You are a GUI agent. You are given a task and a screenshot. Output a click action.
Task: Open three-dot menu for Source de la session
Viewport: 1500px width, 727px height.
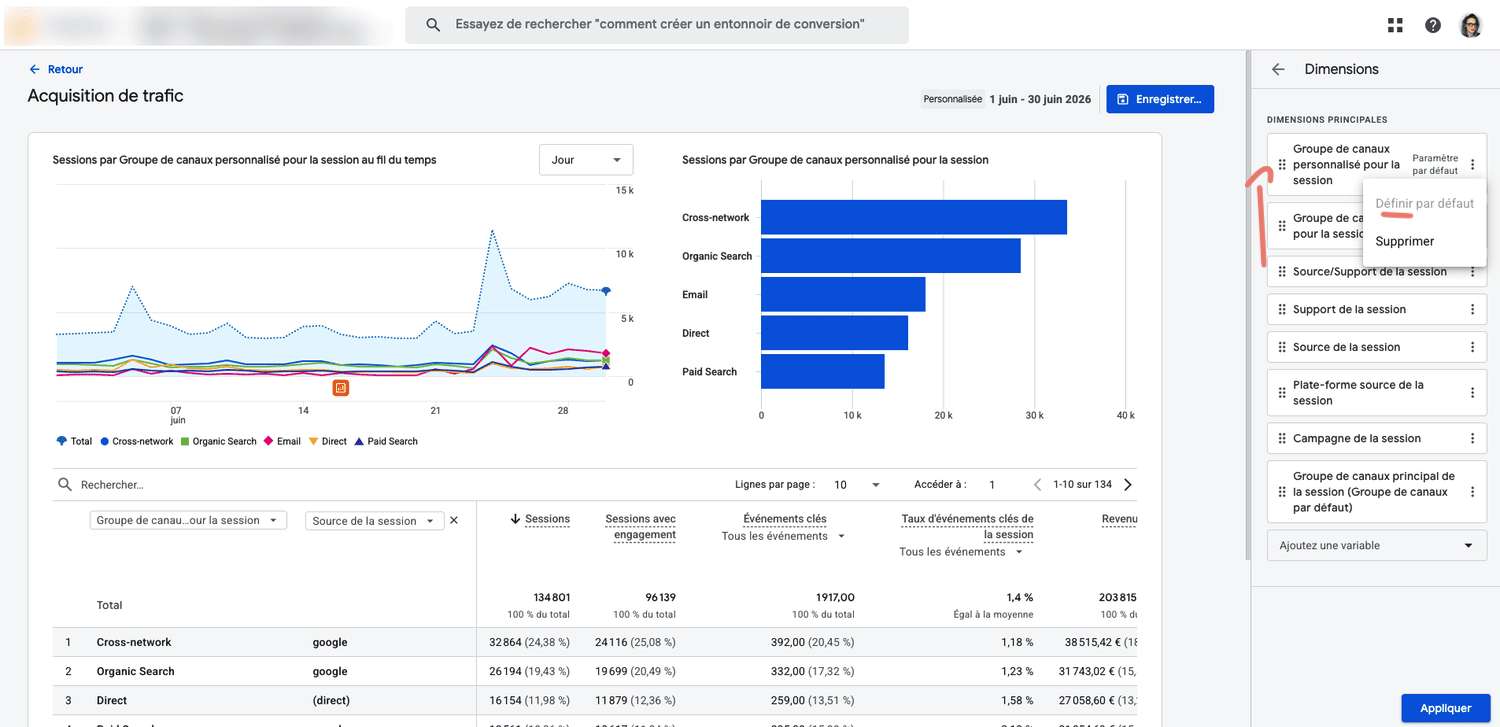1472,348
